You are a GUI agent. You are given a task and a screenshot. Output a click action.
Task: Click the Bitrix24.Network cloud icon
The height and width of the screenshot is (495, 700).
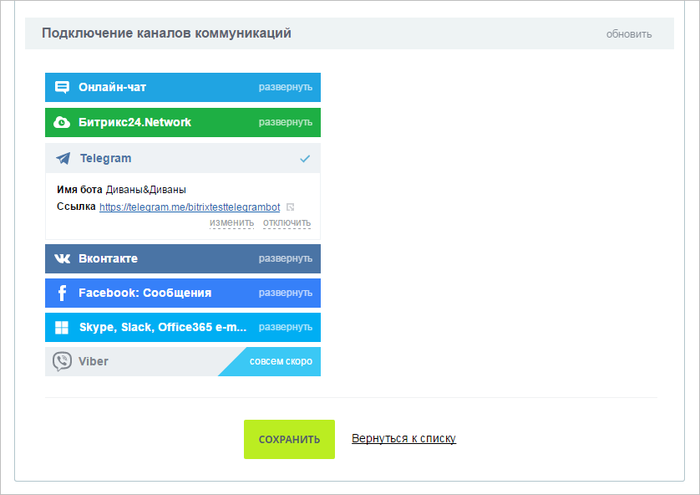pyautogui.click(x=62, y=122)
